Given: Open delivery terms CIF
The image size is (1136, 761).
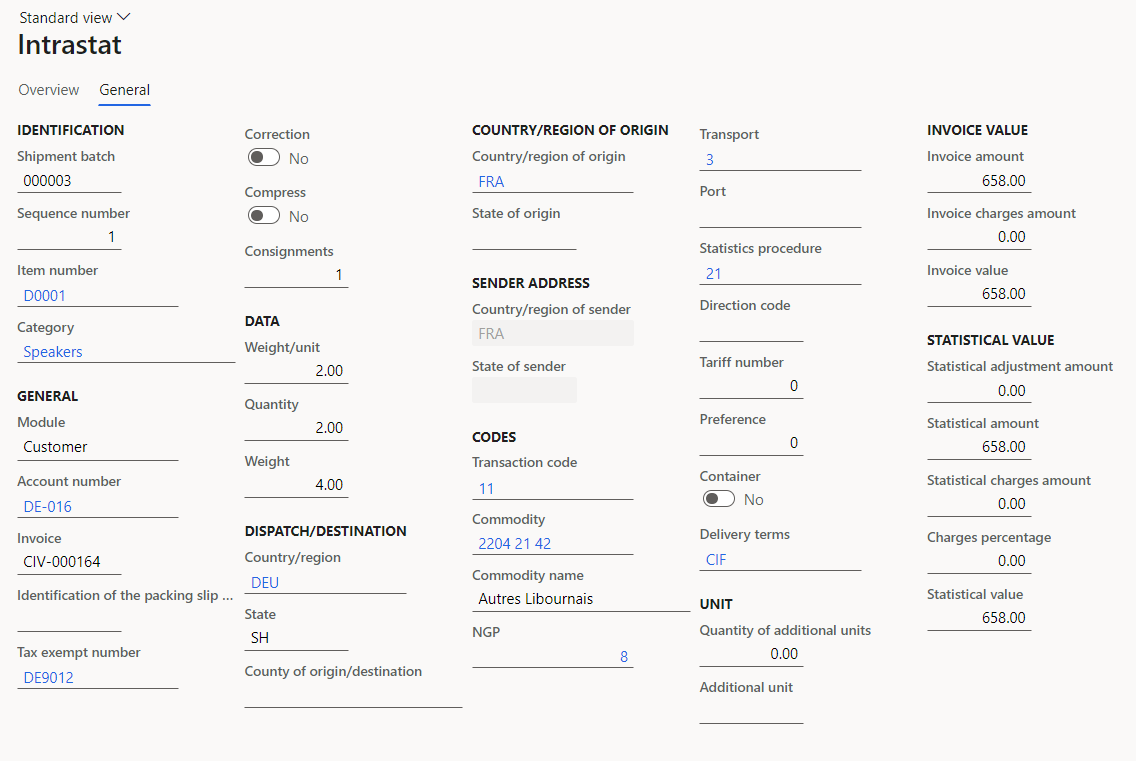Looking at the screenshot, I should (717, 559).
